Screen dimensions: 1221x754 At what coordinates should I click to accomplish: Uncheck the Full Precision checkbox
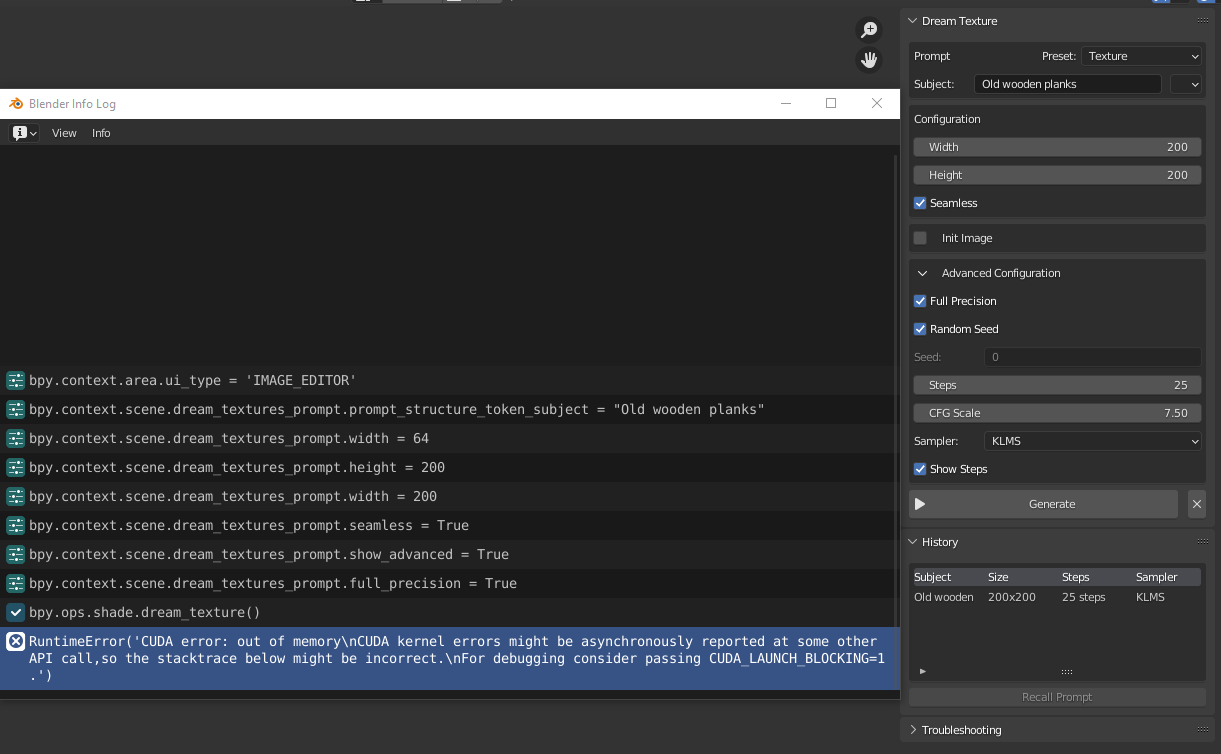tap(920, 301)
